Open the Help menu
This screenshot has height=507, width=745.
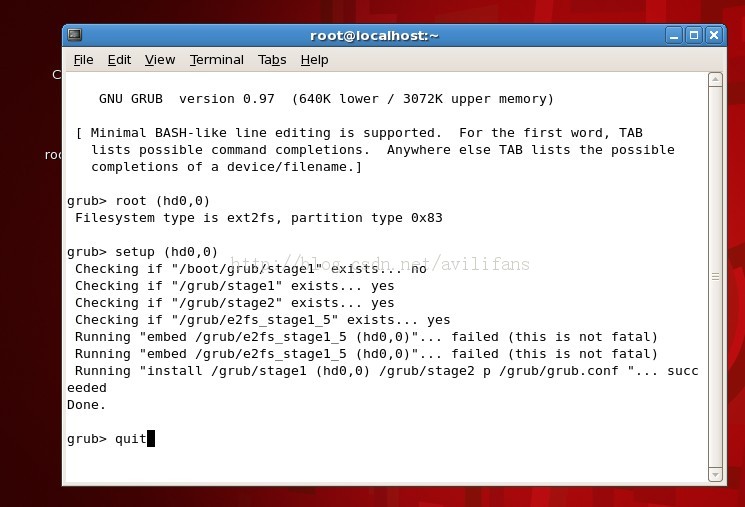(x=314, y=60)
